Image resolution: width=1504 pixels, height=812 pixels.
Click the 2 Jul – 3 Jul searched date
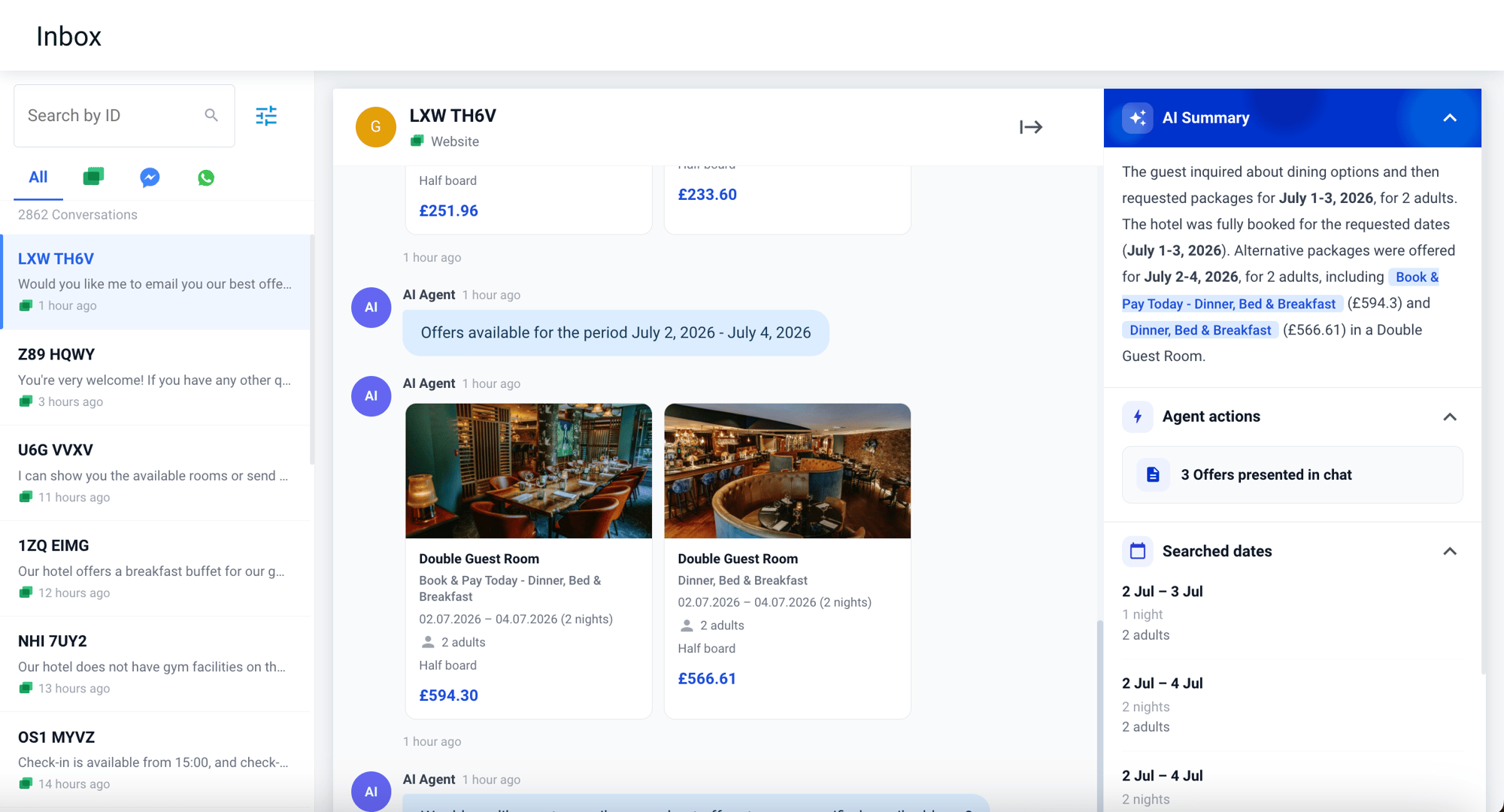coord(1163,591)
